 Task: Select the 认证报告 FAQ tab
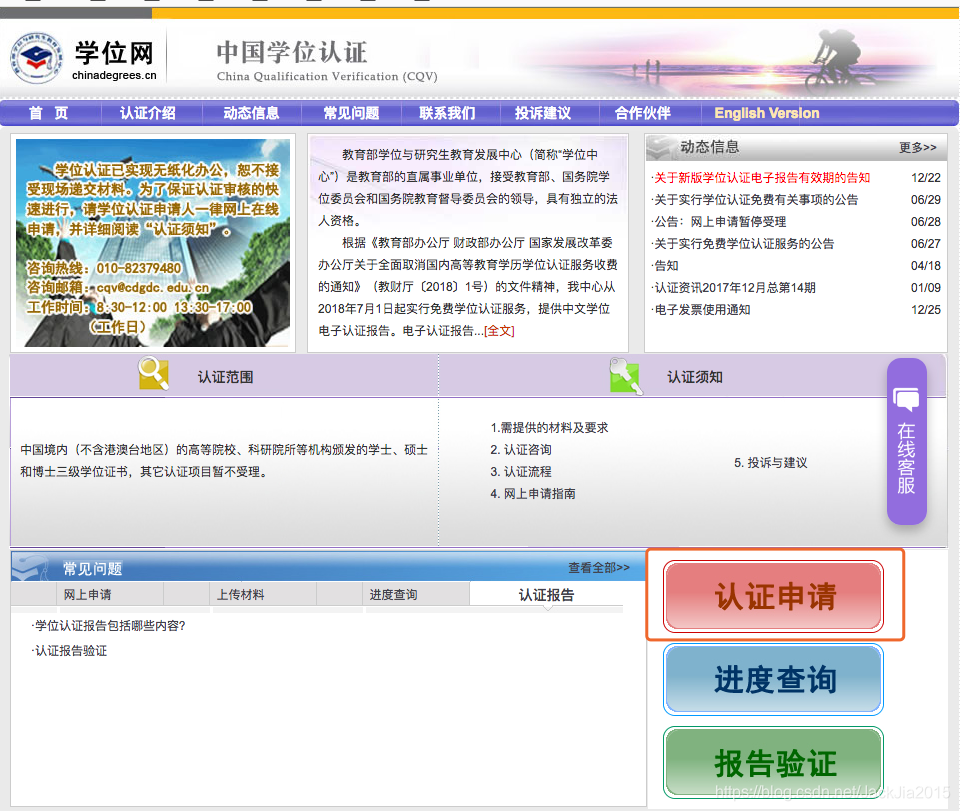(x=546, y=594)
